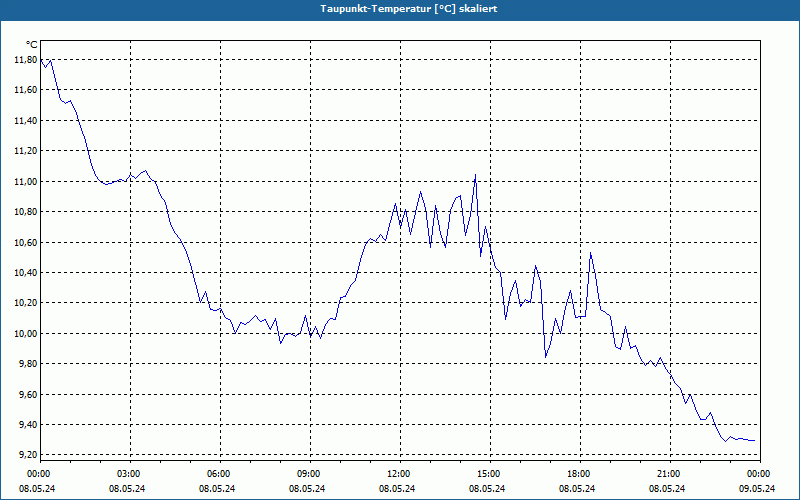Click the chart title Taupunkt-Temperatur [°C] skaliert

pos(409,9)
